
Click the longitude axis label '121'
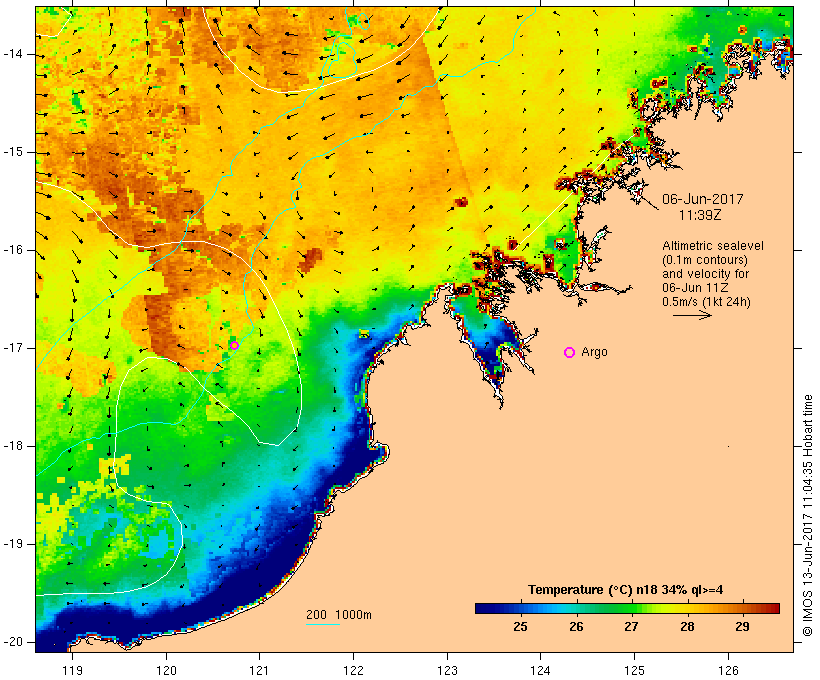pyautogui.click(x=259, y=670)
